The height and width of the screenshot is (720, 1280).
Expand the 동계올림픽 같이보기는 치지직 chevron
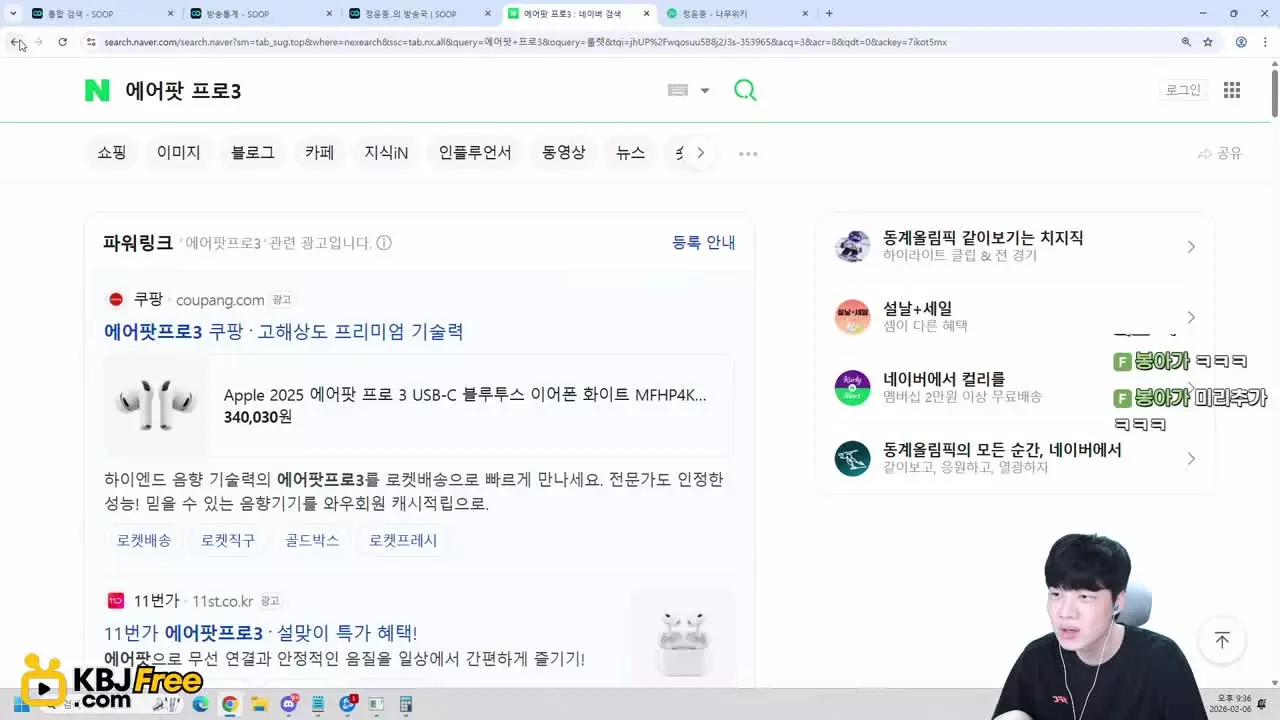coord(1191,247)
